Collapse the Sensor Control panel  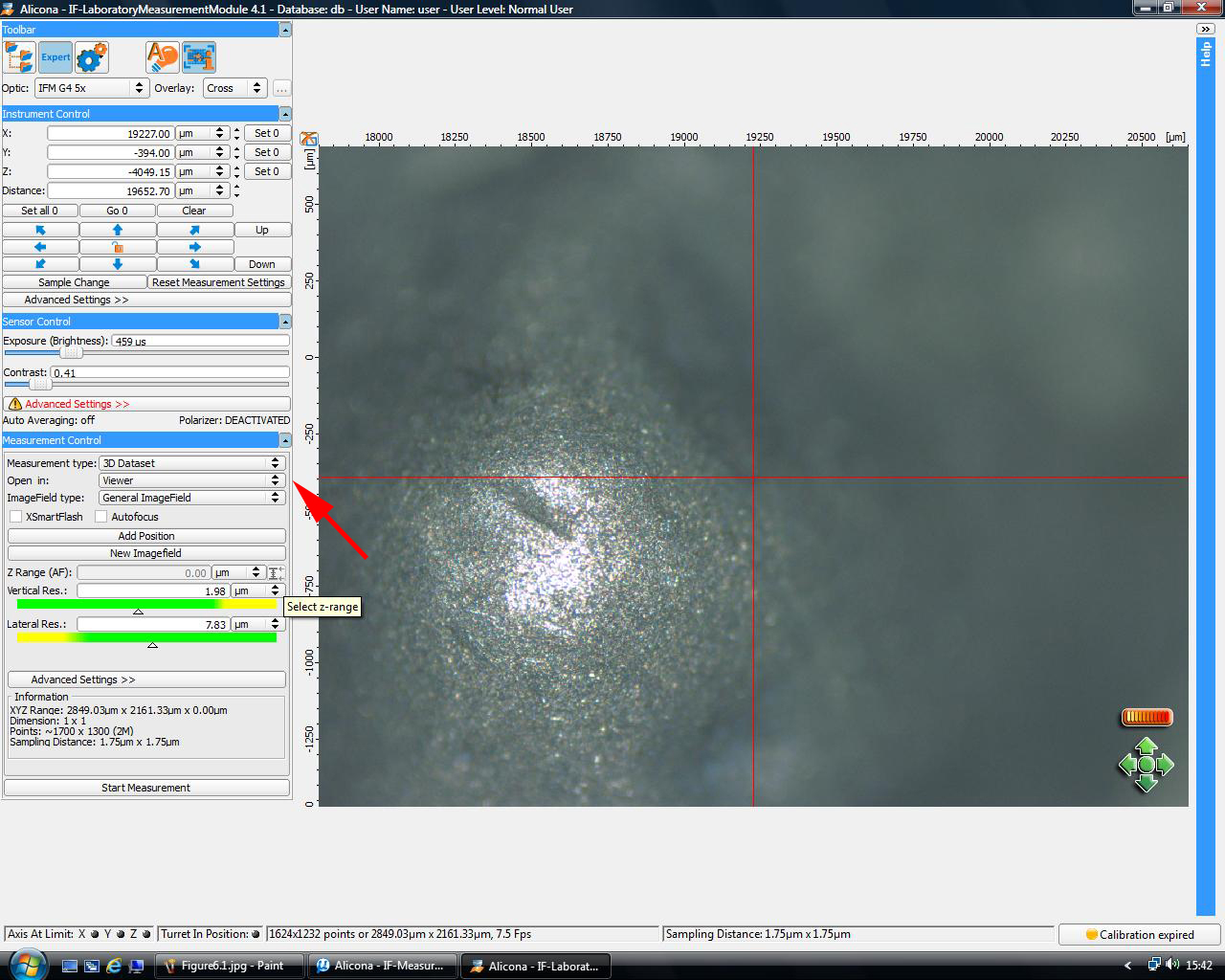[x=284, y=322]
